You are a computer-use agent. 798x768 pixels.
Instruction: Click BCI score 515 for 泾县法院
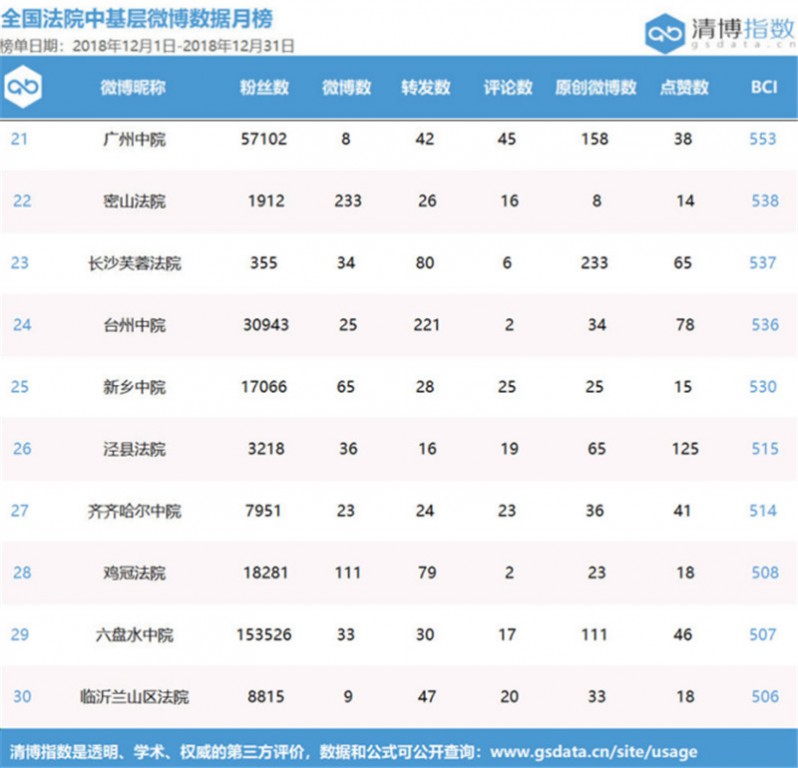coord(765,449)
